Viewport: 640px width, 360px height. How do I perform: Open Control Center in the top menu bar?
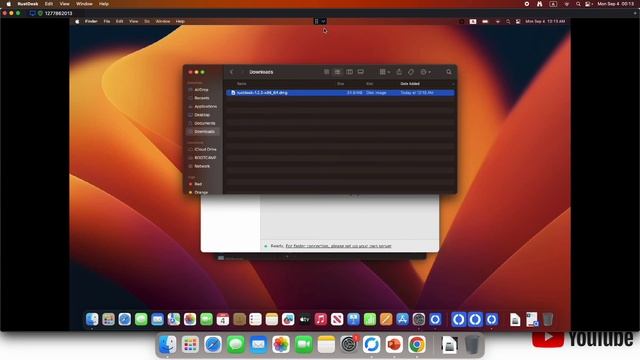pyautogui.click(x=589, y=4)
